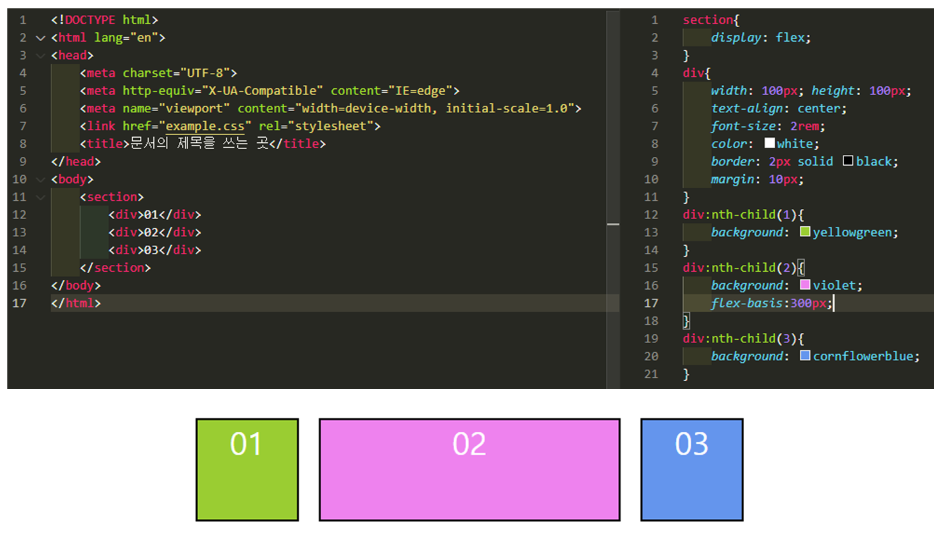Click line number 17 in CSS gutter
The height and width of the screenshot is (540, 941).
651,303
